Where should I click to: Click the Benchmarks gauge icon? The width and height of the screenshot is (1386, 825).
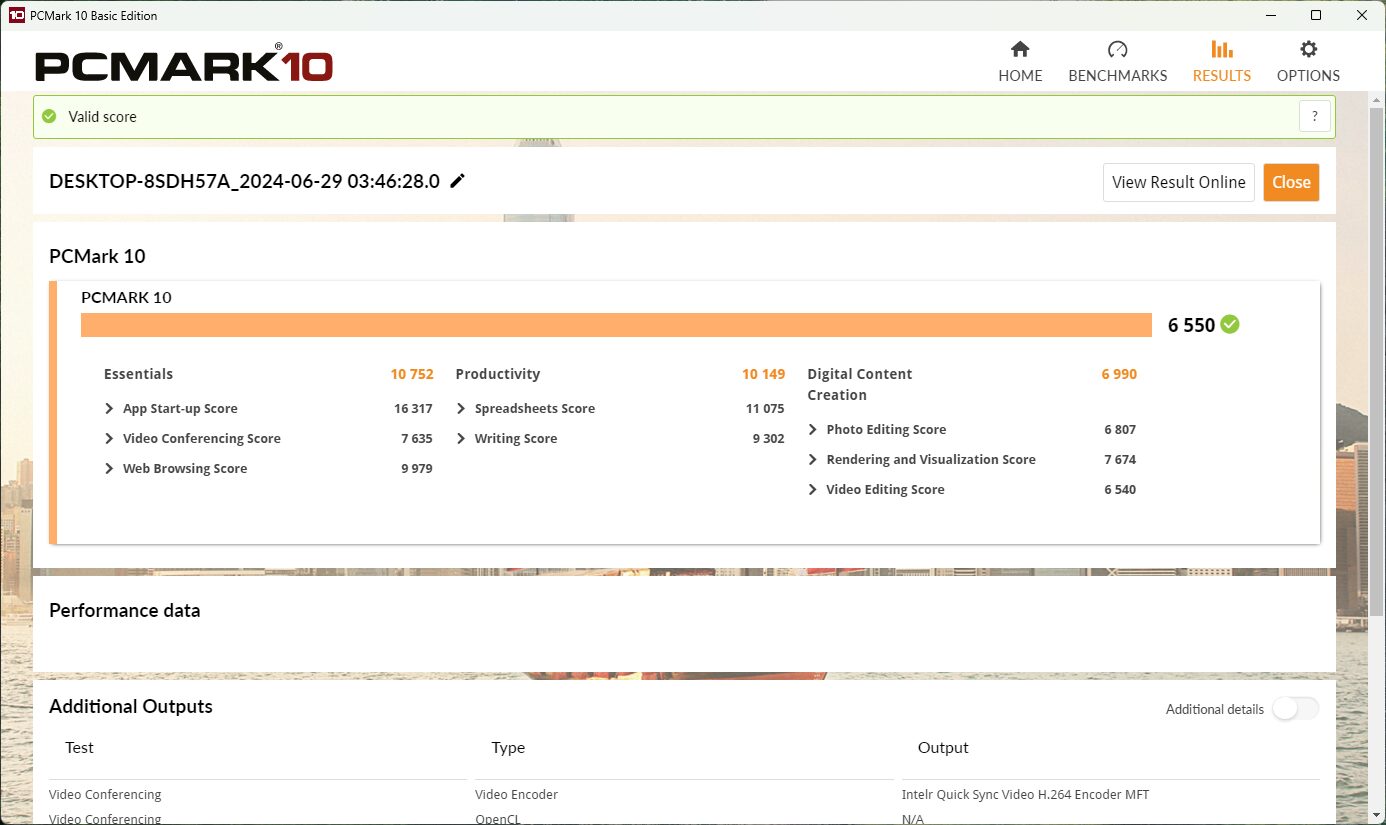[1117, 49]
